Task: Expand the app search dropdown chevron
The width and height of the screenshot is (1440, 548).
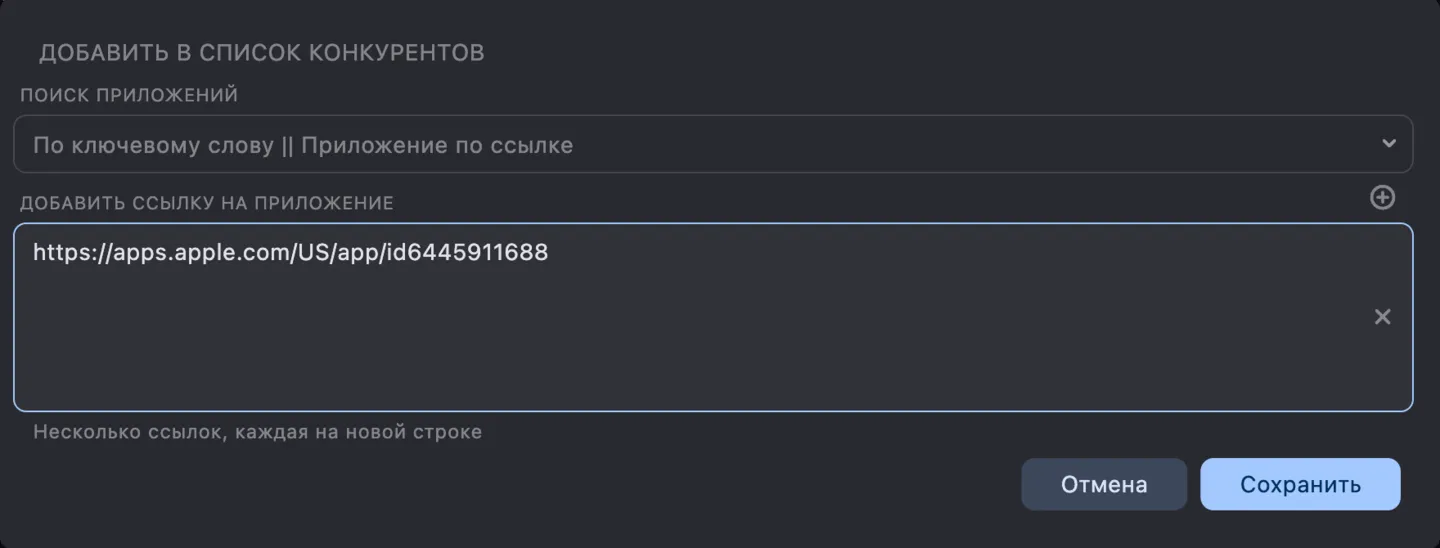Action: (x=1388, y=144)
